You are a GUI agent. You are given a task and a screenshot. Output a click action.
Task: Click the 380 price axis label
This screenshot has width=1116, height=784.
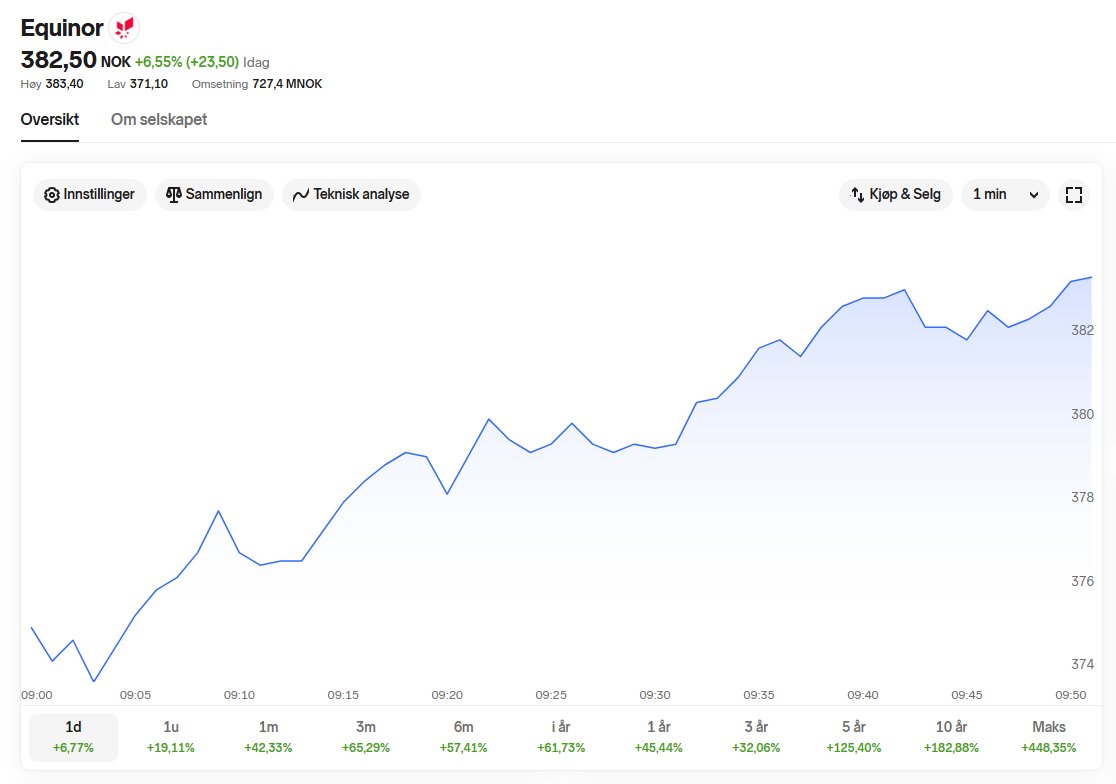pyautogui.click(x=1083, y=414)
